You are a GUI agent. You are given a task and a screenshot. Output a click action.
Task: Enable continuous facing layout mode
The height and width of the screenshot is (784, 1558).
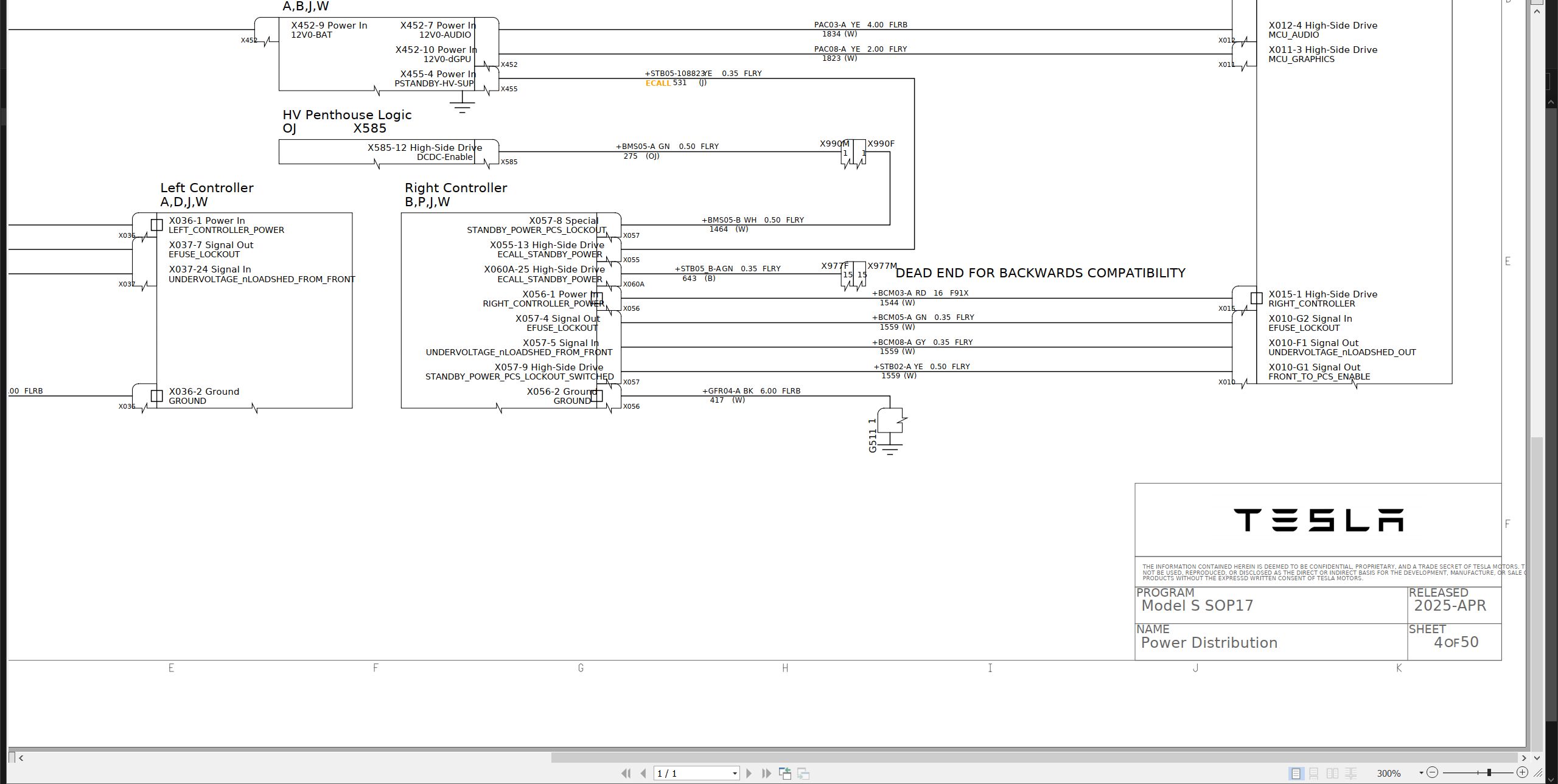(1350, 773)
